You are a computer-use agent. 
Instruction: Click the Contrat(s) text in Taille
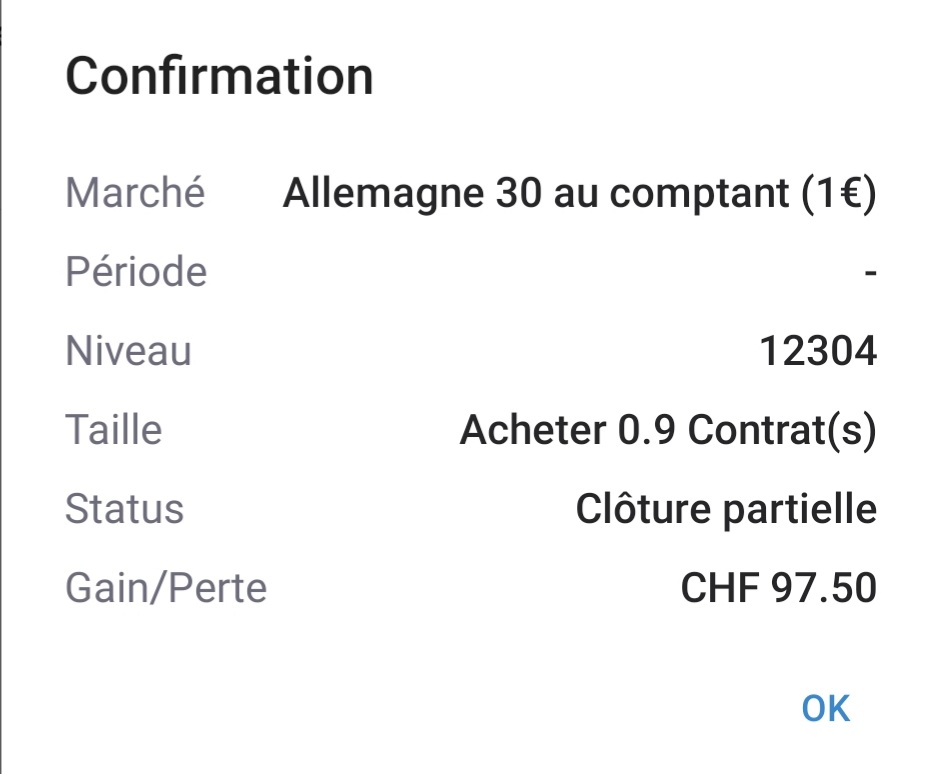pos(782,430)
